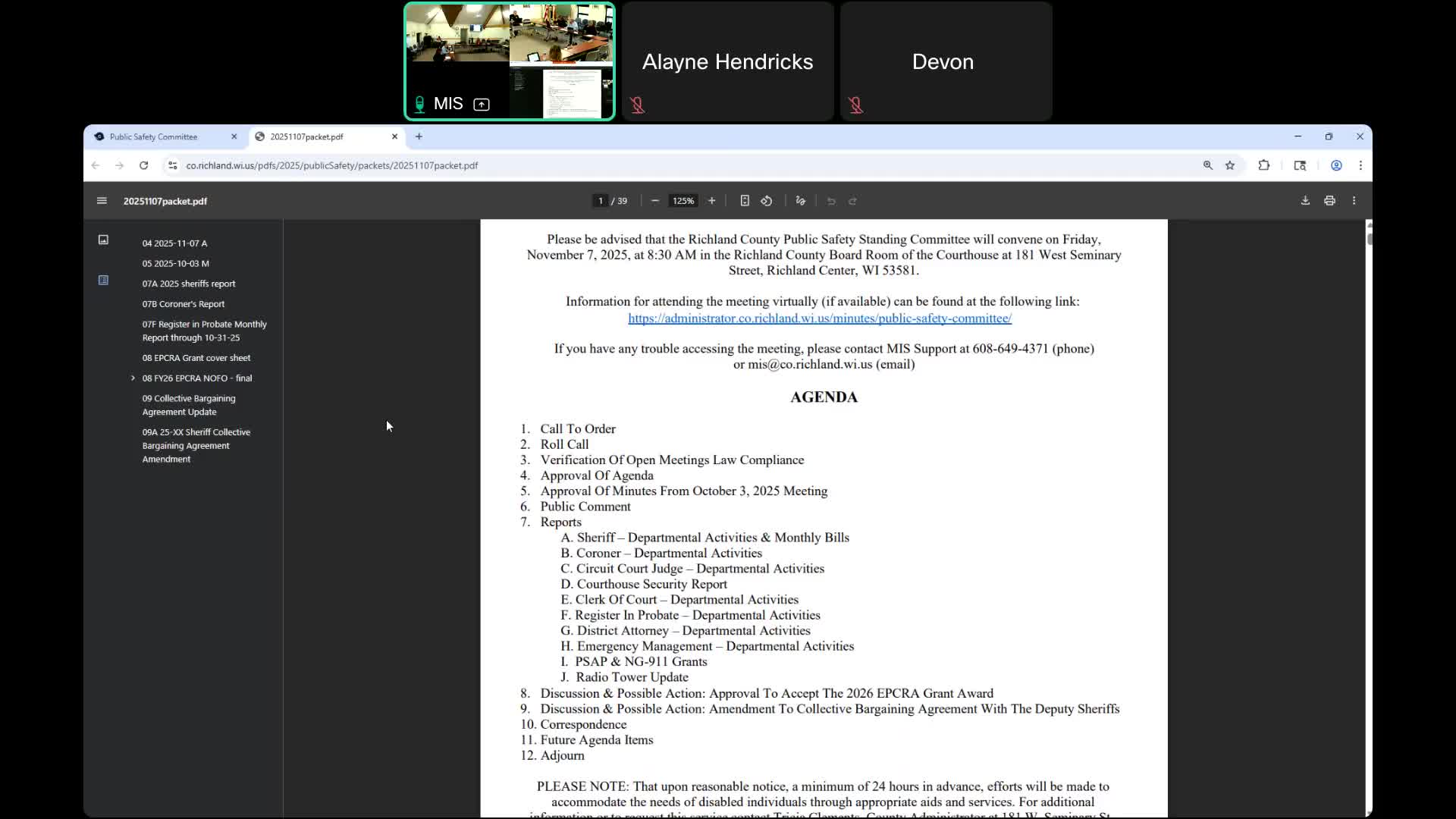
Task: Open PDF viewer more actions menu
Action: coord(1354,201)
